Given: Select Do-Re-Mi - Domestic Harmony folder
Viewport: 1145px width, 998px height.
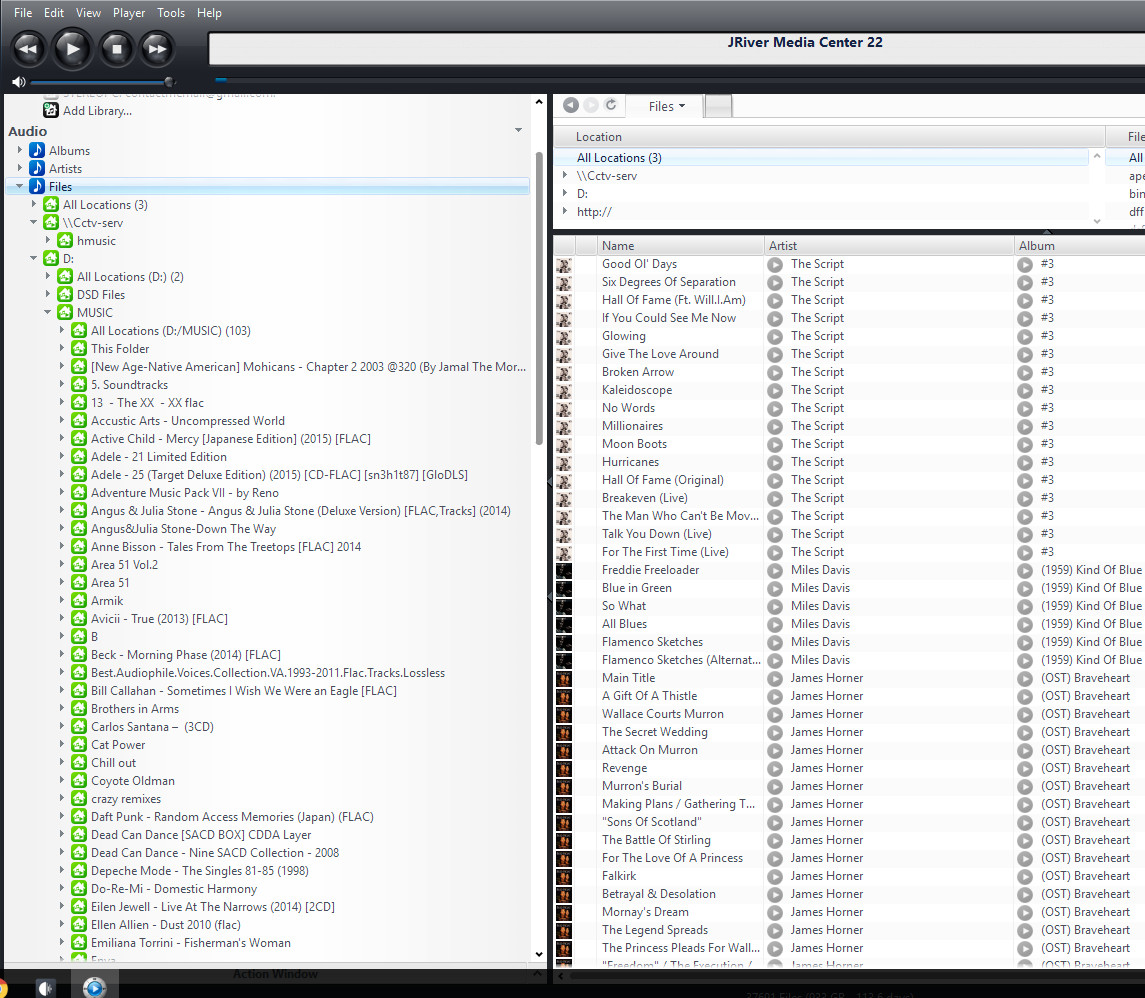Looking at the screenshot, I should [x=174, y=888].
